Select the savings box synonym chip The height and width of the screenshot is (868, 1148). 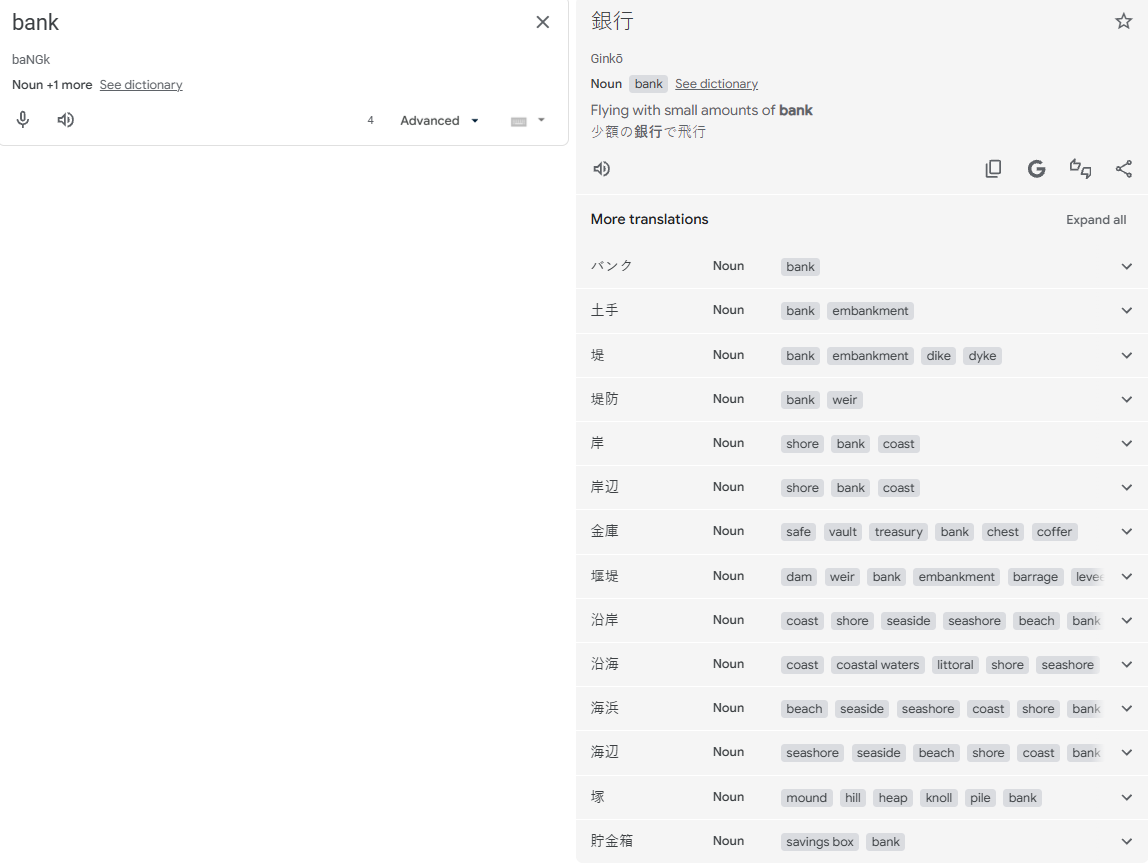pos(819,842)
